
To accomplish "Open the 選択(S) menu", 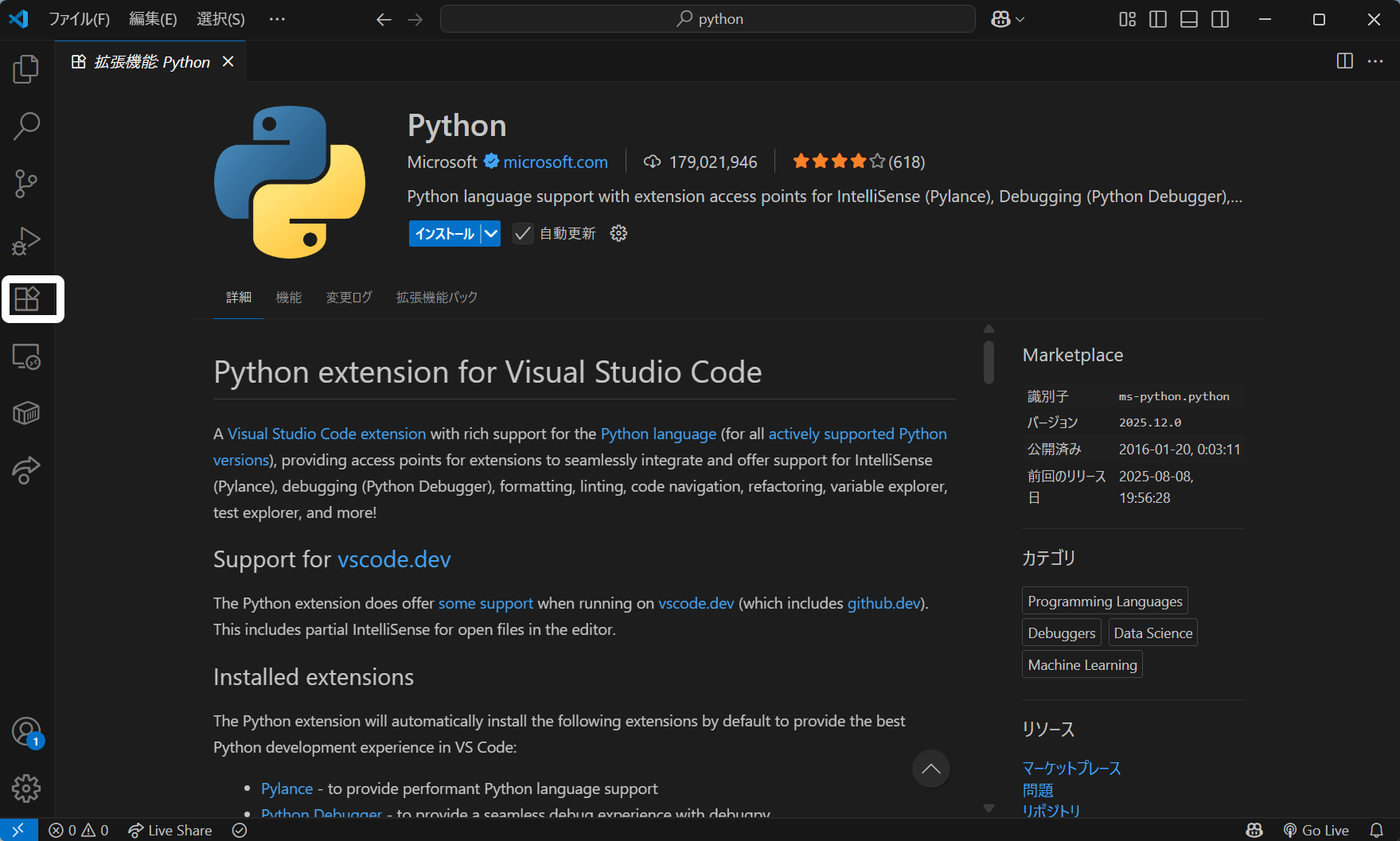I will point(220,19).
